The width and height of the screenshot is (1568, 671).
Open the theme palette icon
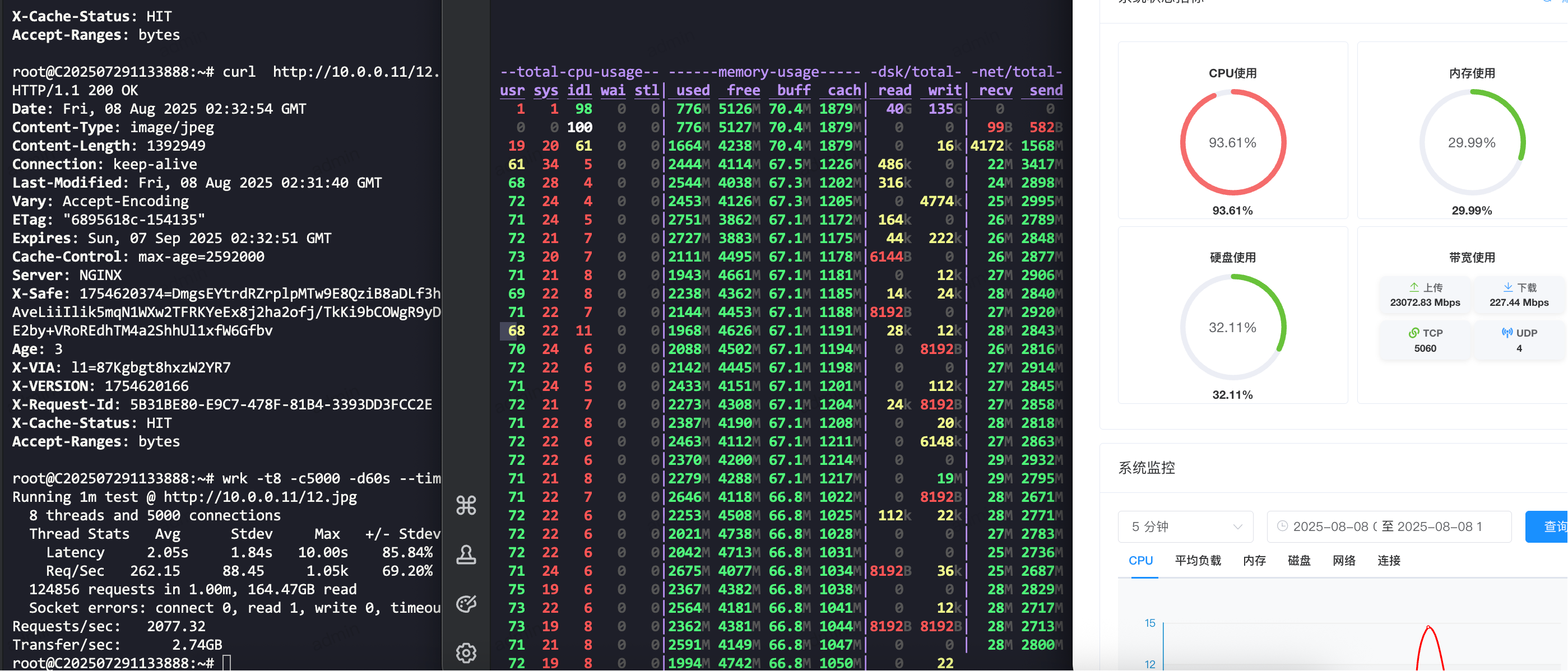coord(466,603)
